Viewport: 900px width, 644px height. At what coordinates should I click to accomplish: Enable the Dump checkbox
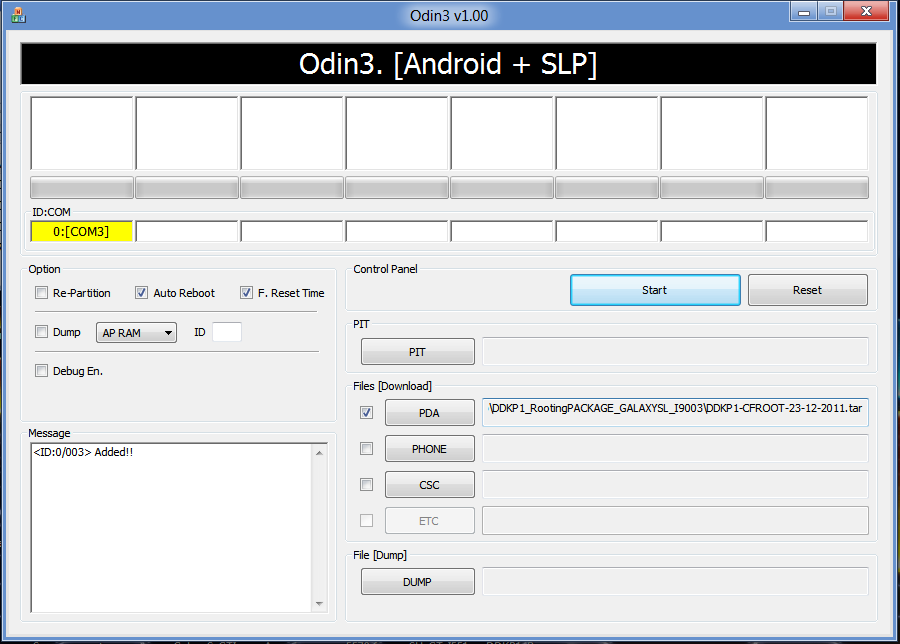point(41,332)
